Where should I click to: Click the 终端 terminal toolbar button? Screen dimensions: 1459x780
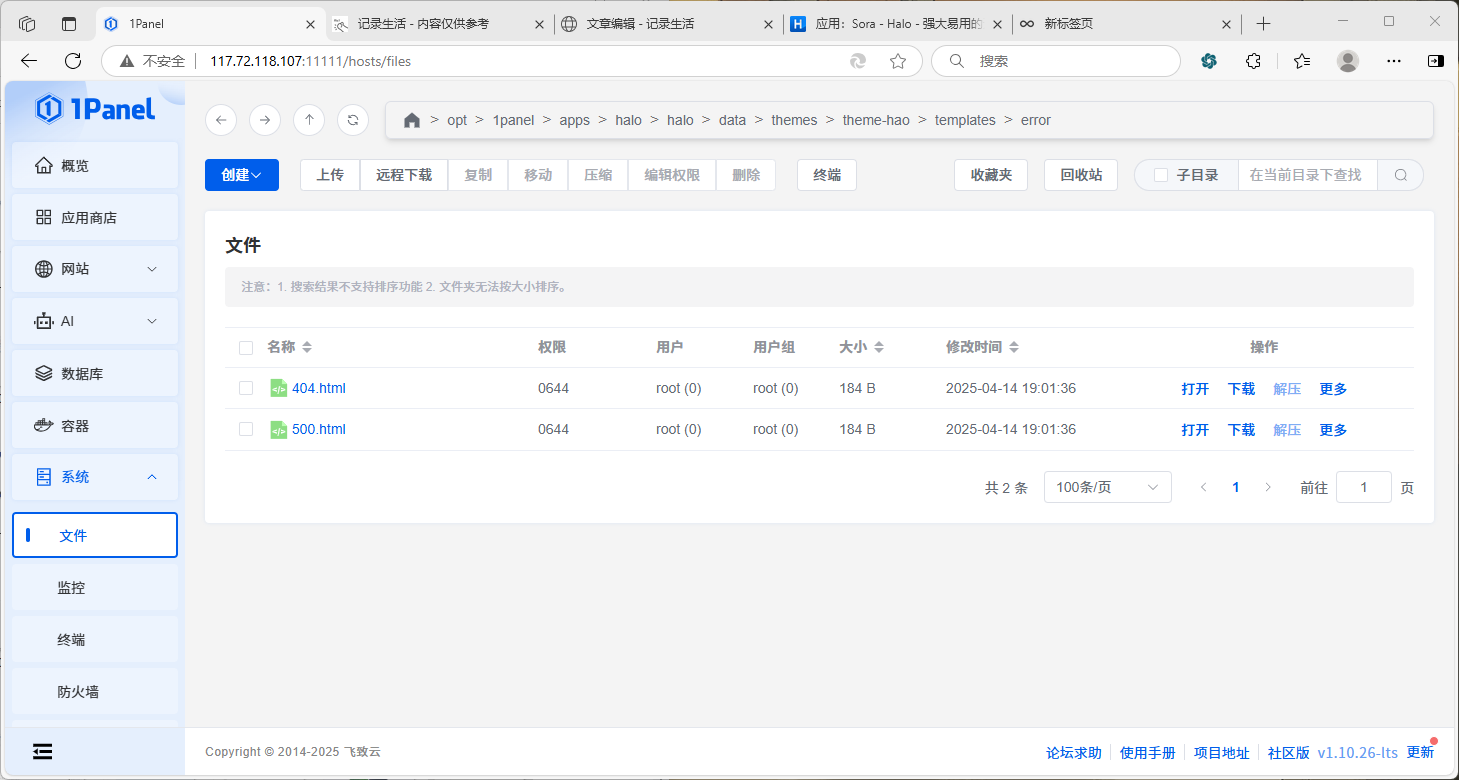coord(826,175)
